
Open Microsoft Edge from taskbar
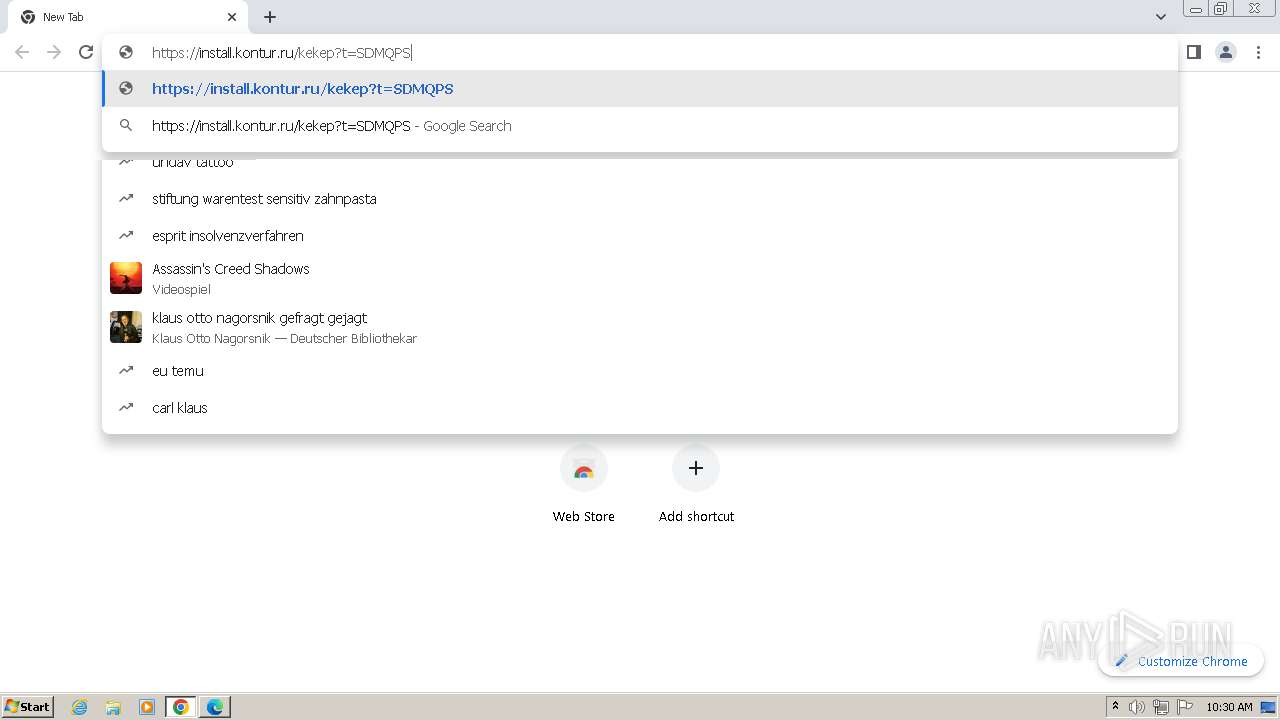coord(215,707)
